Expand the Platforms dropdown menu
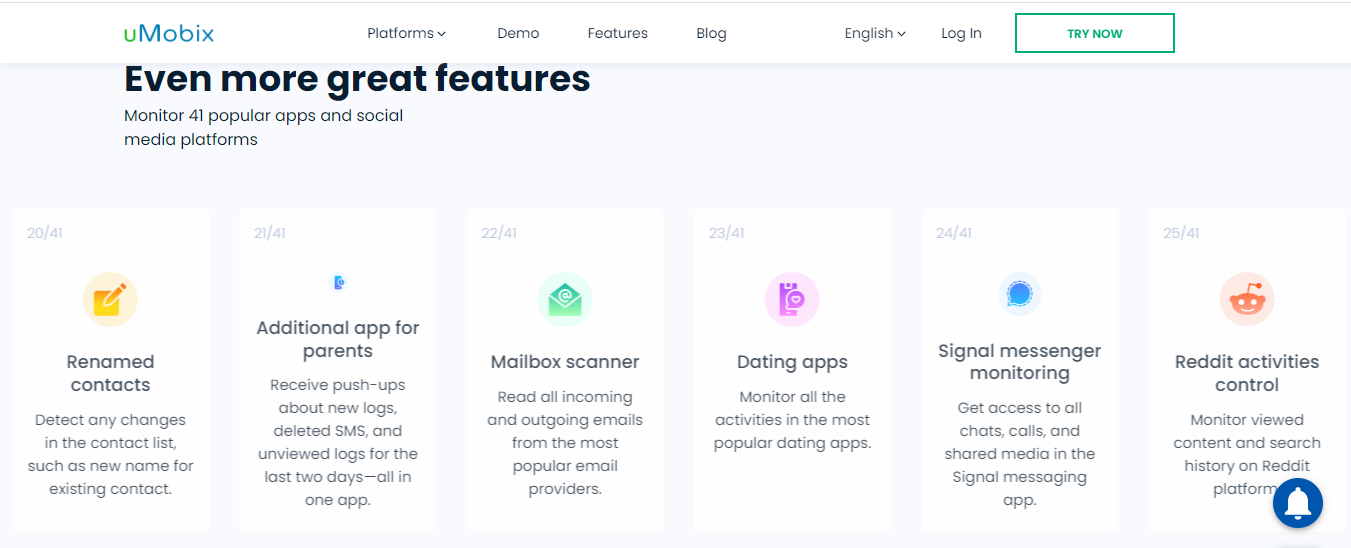 [x=406, y=33]
